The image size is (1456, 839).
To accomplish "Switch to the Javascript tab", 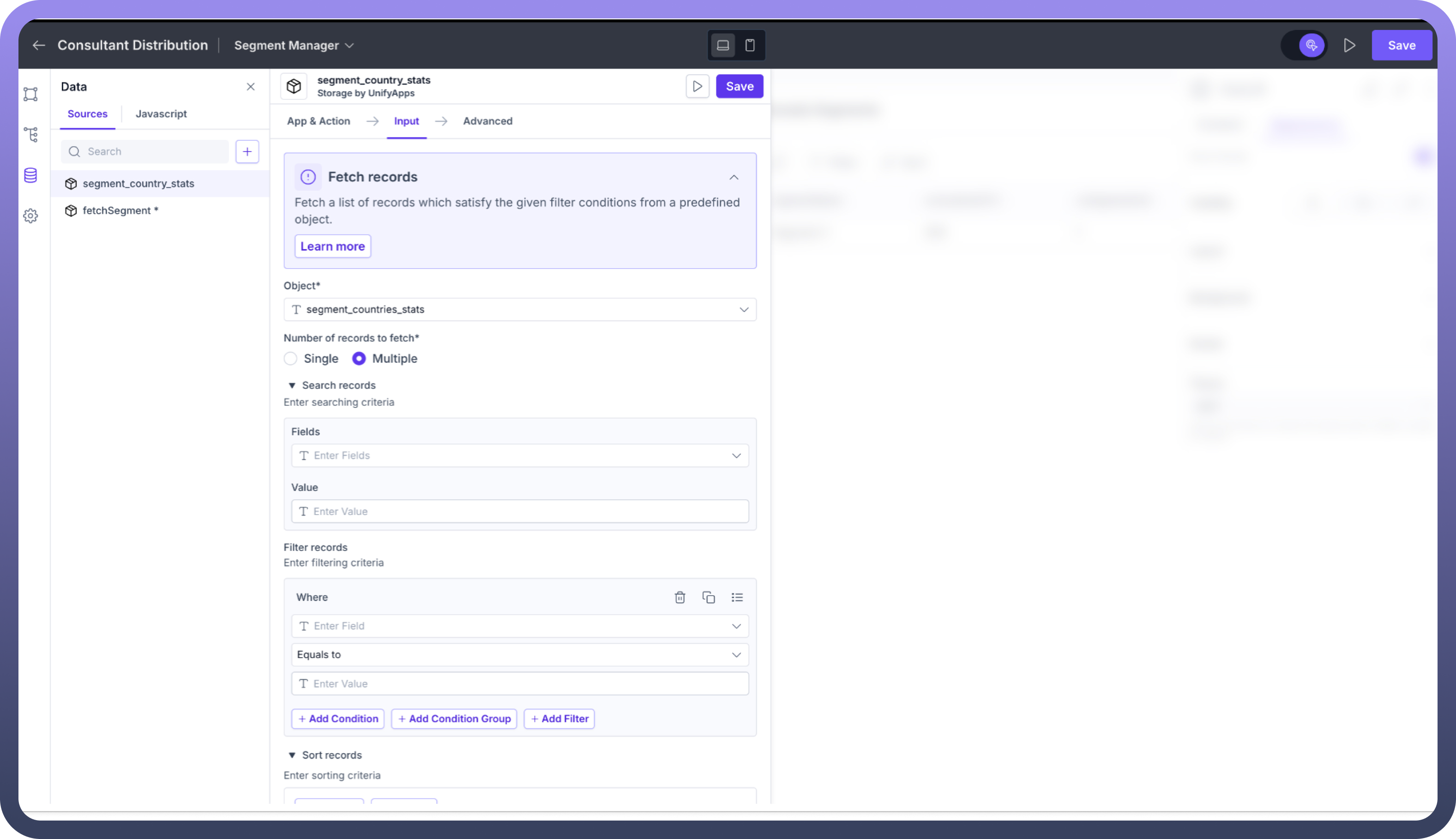I will [161, 114].
